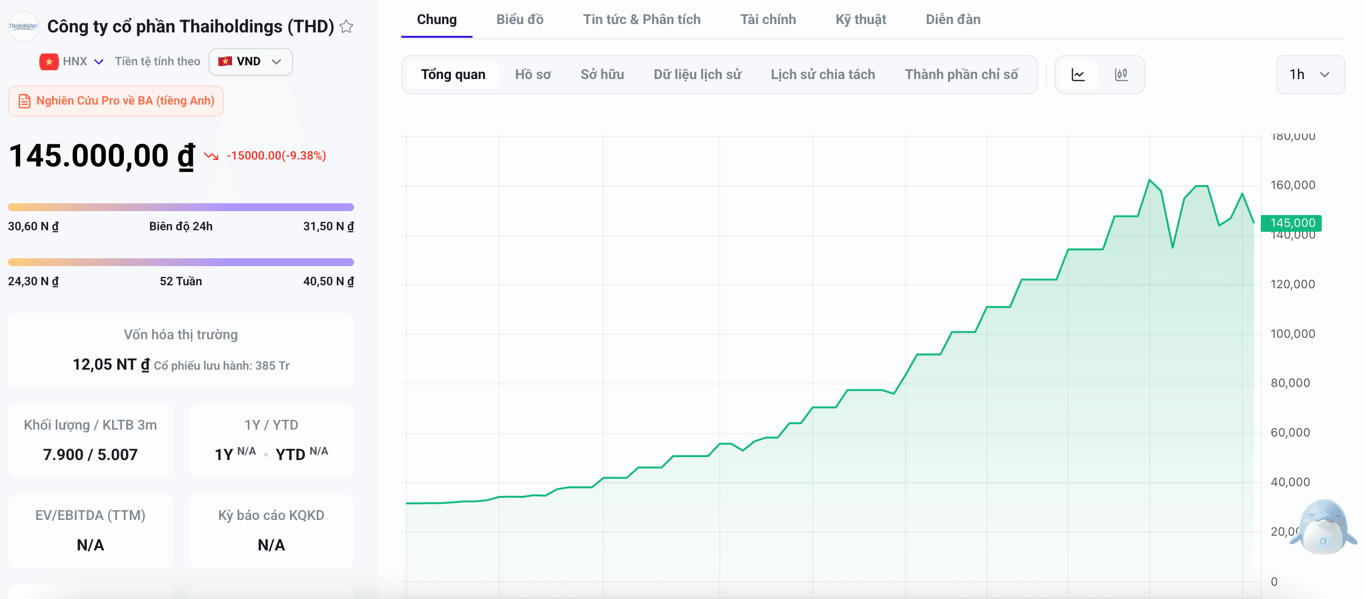The image size is (1366, 599).
Task: Click the 145,000 price label on chart
Action: pos(1291,223)
